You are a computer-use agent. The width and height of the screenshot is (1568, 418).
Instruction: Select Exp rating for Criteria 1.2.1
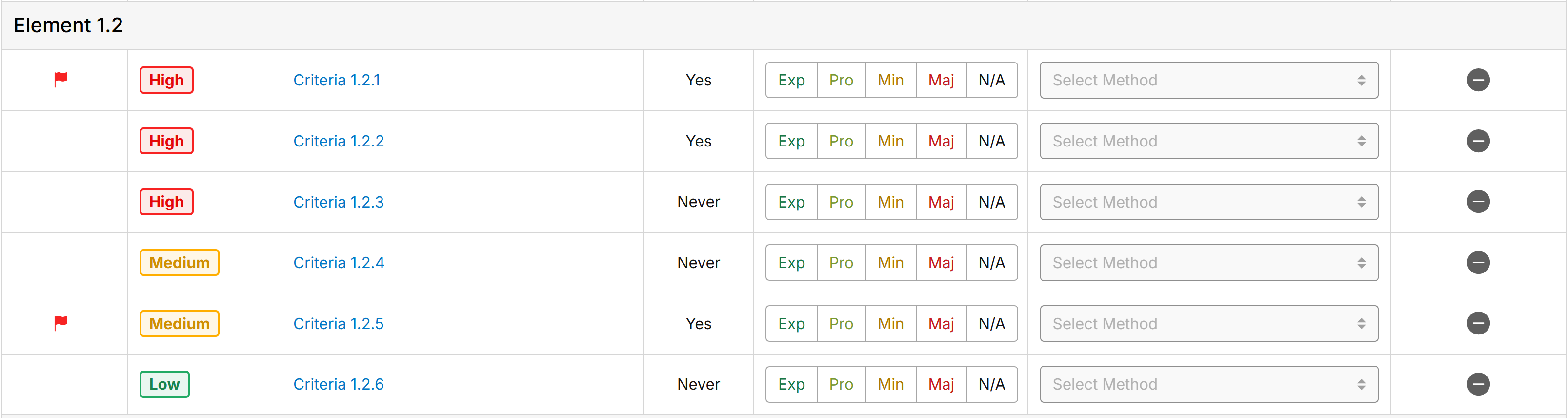791,80
